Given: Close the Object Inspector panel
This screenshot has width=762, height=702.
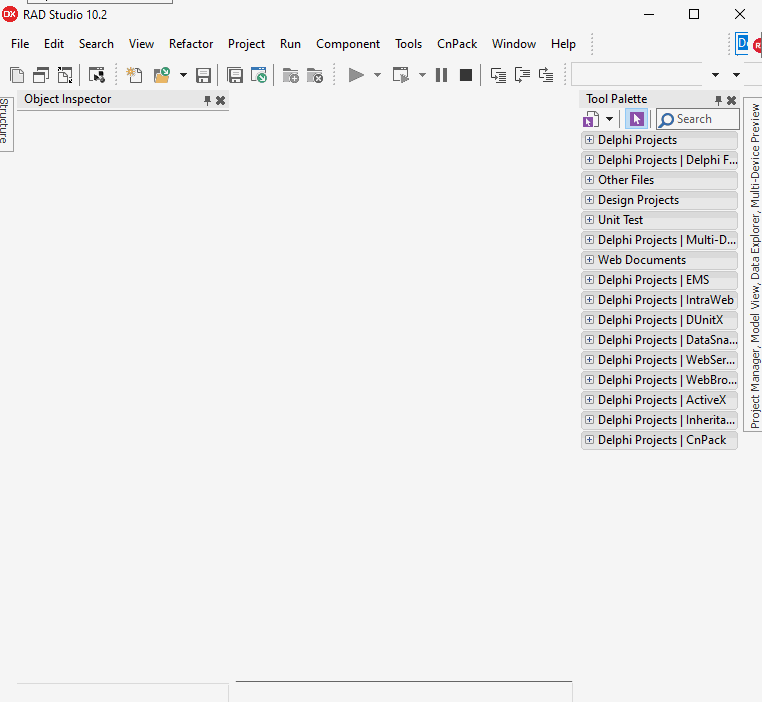Looking at the screenshot, I should coord(221,100).
